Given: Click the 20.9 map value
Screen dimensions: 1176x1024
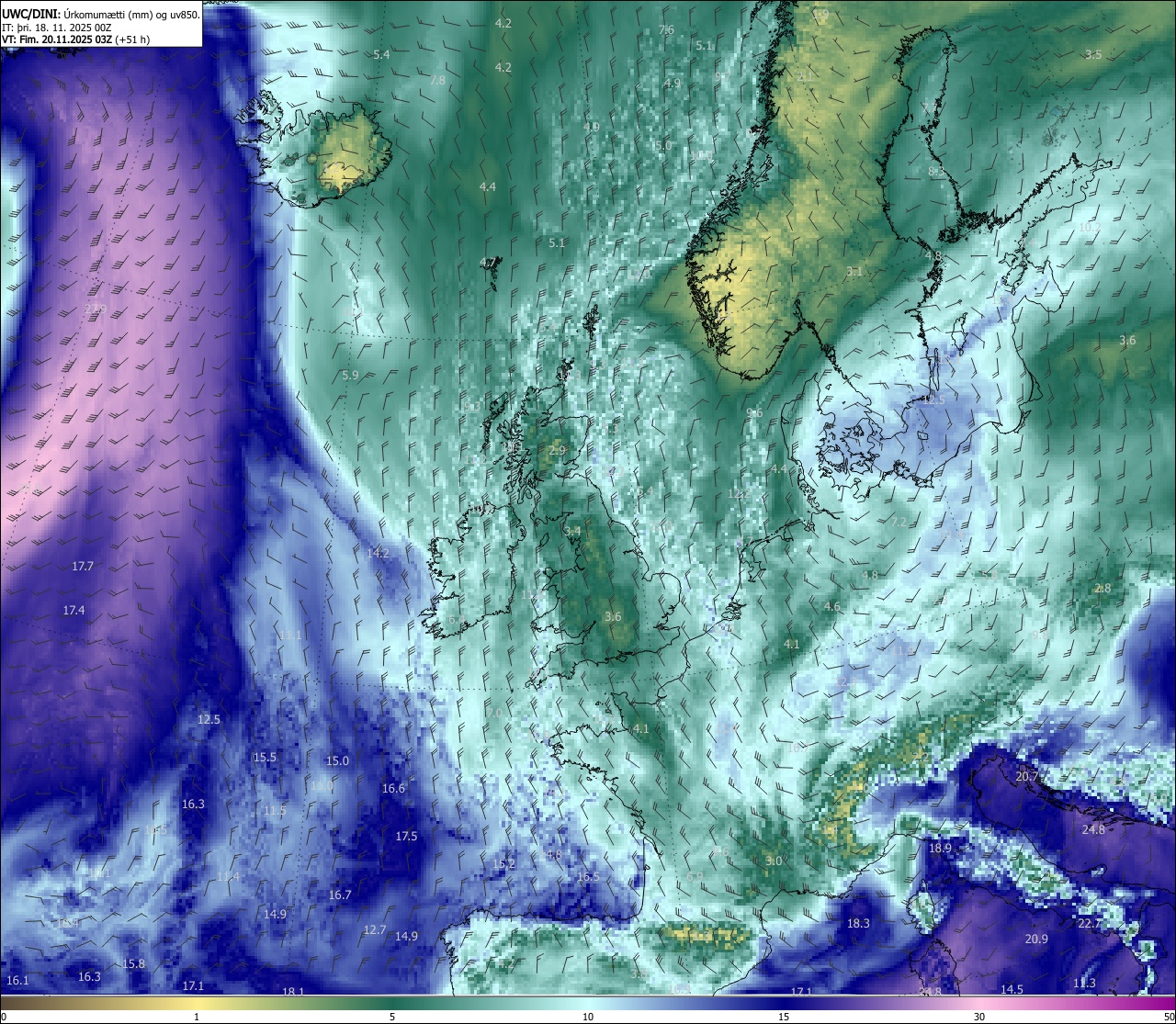Looking at the screenshot, I should pyautogui.click(x=1036, y=940).
